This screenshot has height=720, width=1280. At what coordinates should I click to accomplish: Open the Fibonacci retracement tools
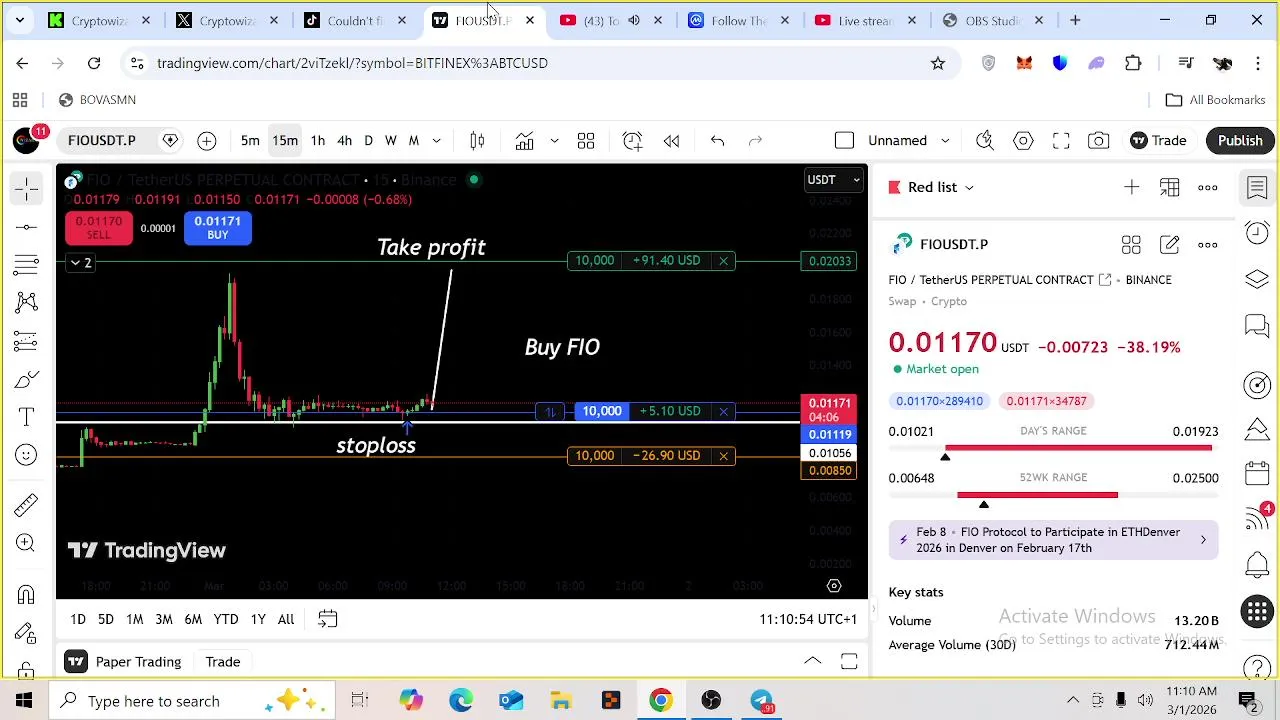(27, 265)
